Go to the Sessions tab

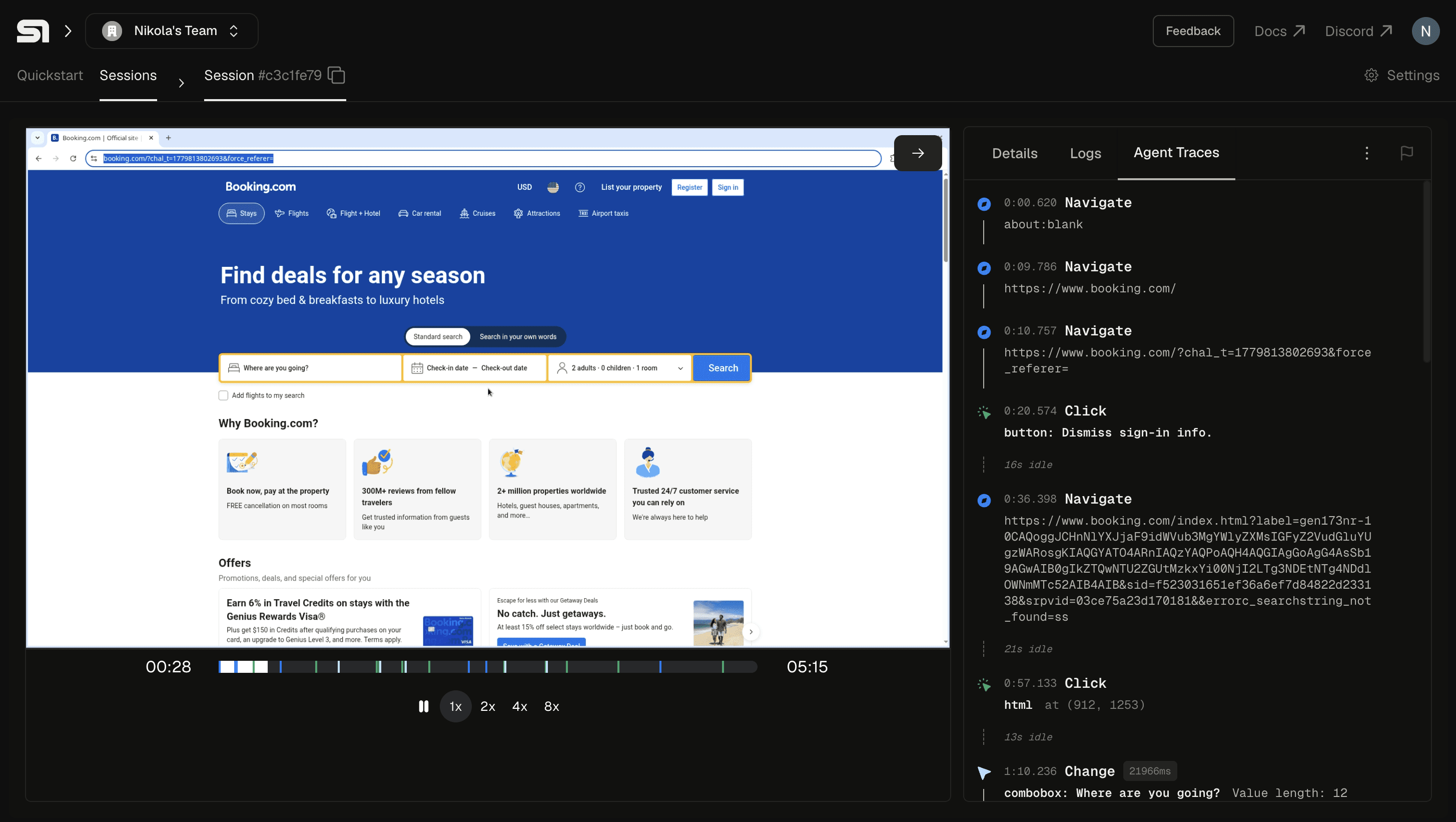(128, 75)
